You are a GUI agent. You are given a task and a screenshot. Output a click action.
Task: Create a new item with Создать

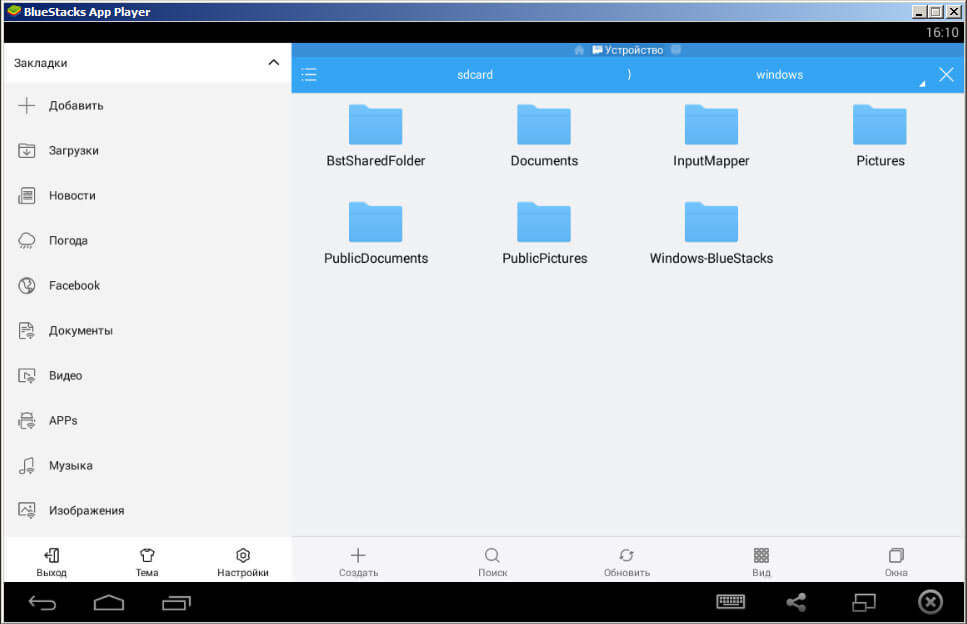(358, 562)
